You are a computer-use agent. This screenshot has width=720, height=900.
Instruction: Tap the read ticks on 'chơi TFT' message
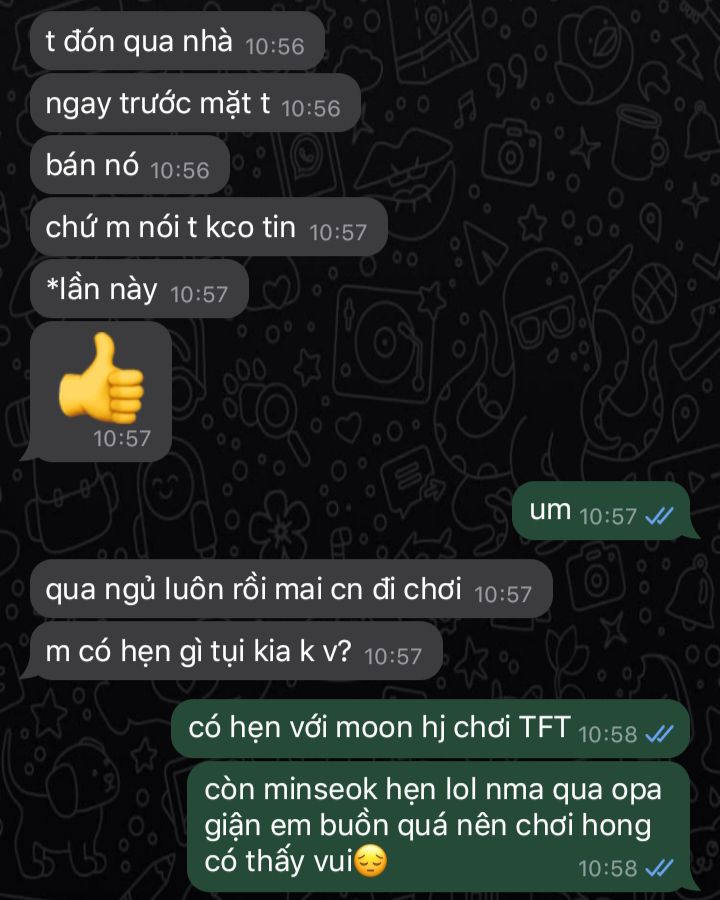659,734
